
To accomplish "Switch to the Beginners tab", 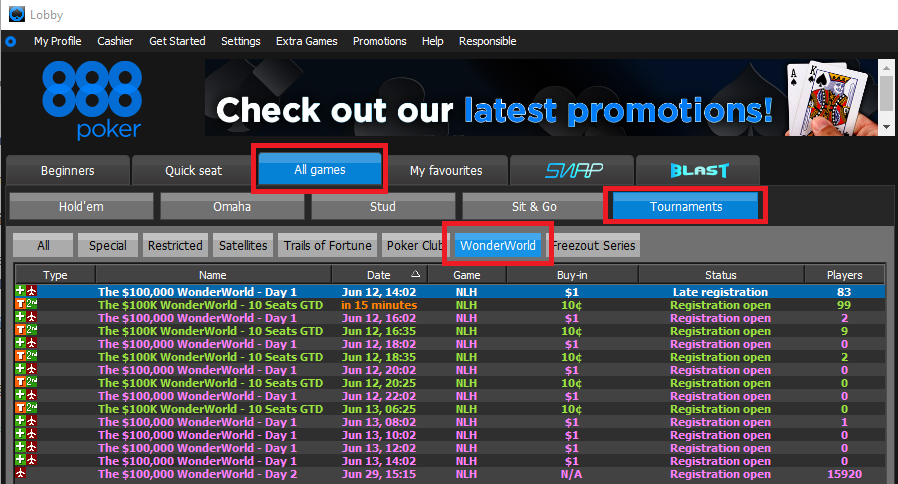I will coord(68,170).
